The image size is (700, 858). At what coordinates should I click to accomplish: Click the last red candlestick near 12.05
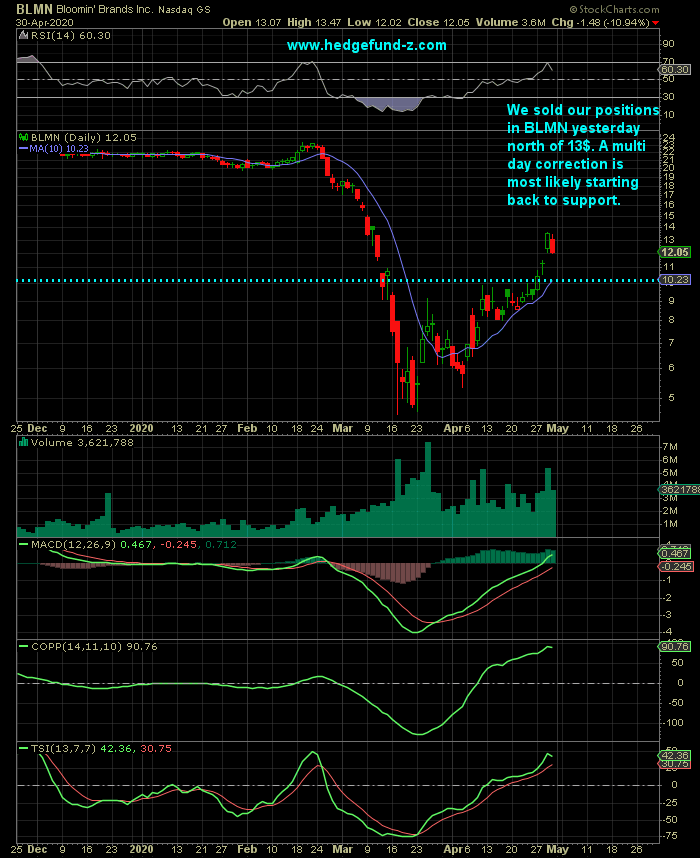pyautogui.click(x=553, y=245)
